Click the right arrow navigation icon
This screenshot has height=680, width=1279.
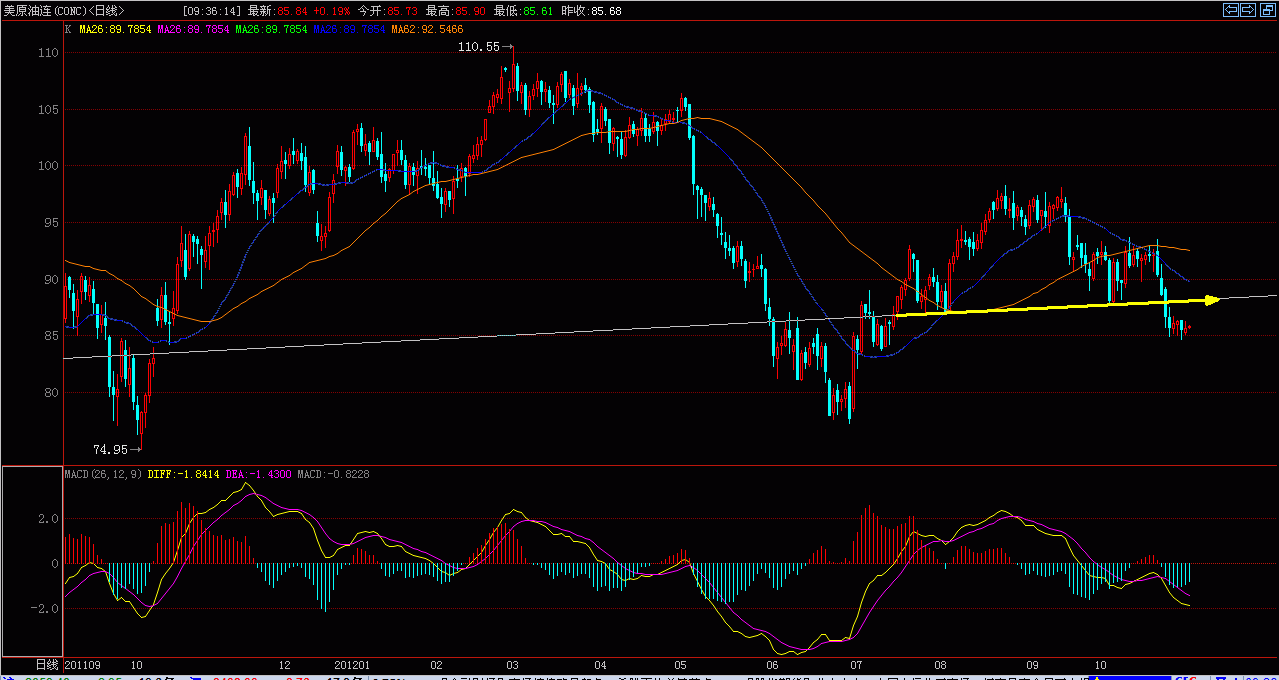(x=1248, y=10)
